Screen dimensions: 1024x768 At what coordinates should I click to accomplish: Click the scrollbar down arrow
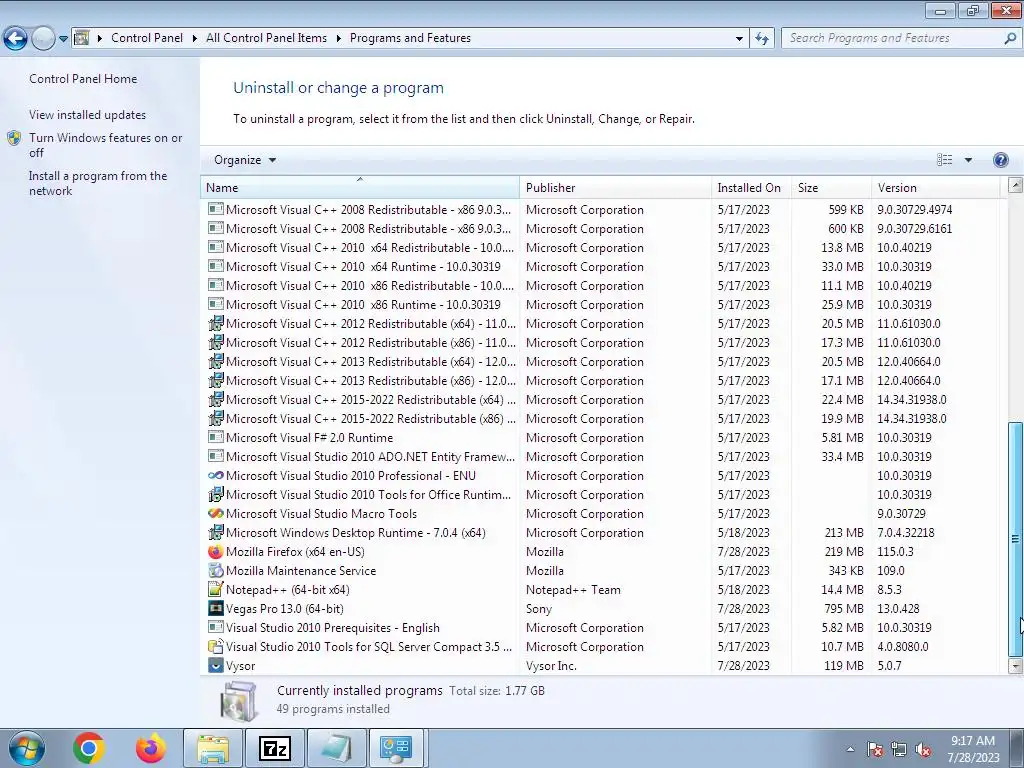(x=1015, y=666)
